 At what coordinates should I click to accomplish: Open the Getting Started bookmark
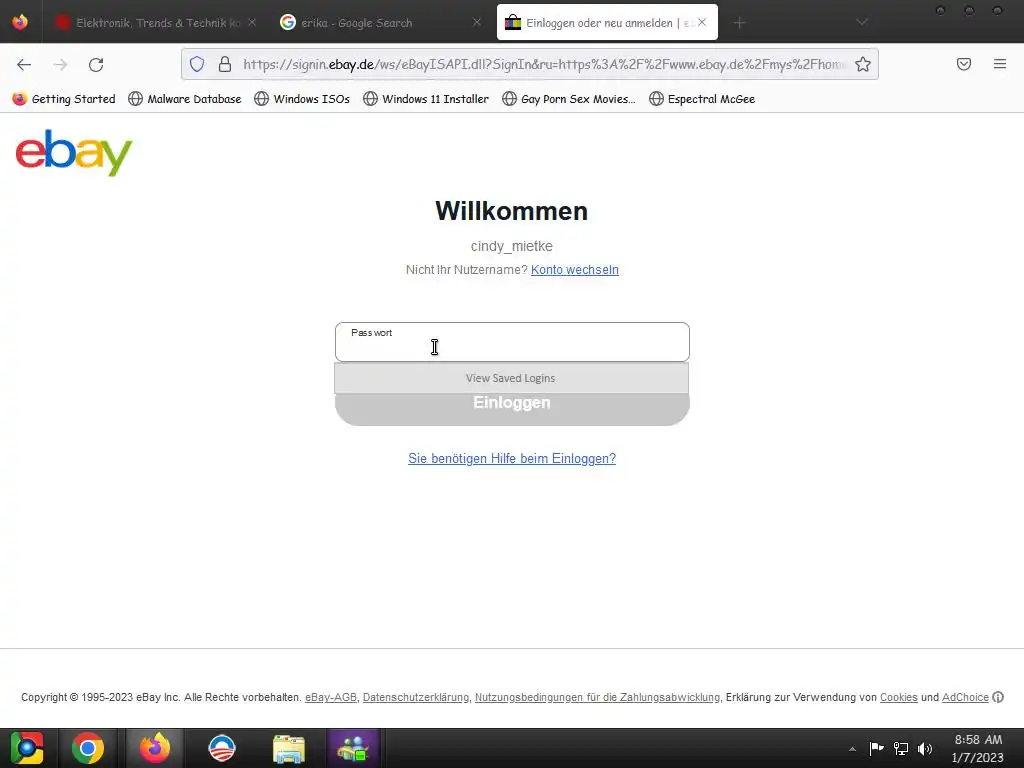pyautogui.click(x=64, y=99)
